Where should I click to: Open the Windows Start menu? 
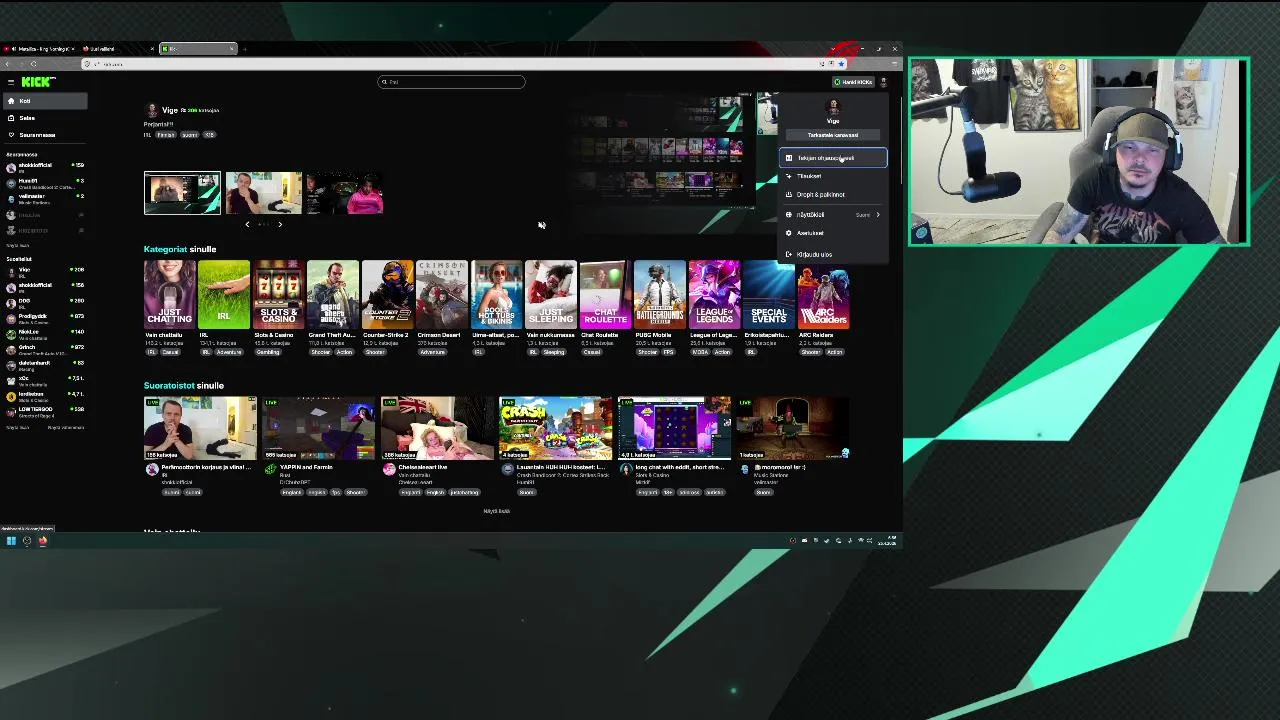click(11, 541)
